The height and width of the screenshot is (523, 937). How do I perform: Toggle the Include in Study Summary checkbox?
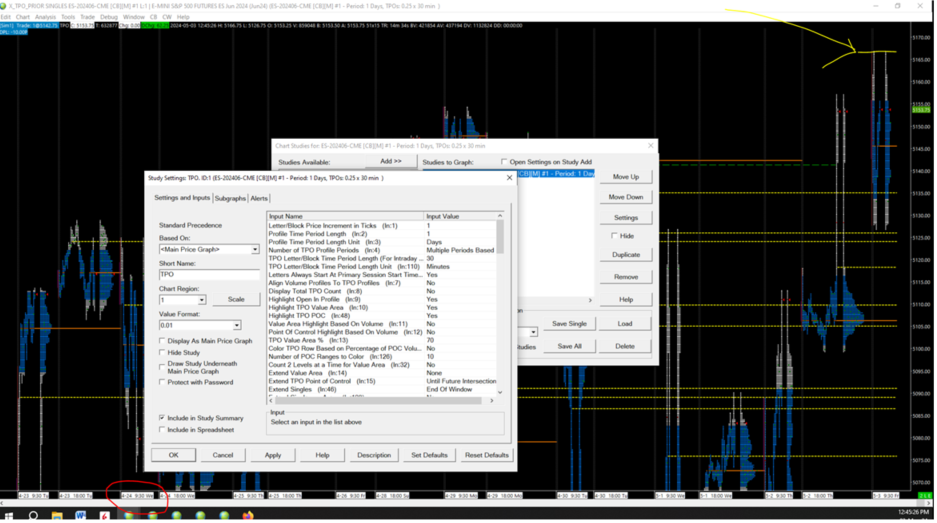[x=163, y=418]
